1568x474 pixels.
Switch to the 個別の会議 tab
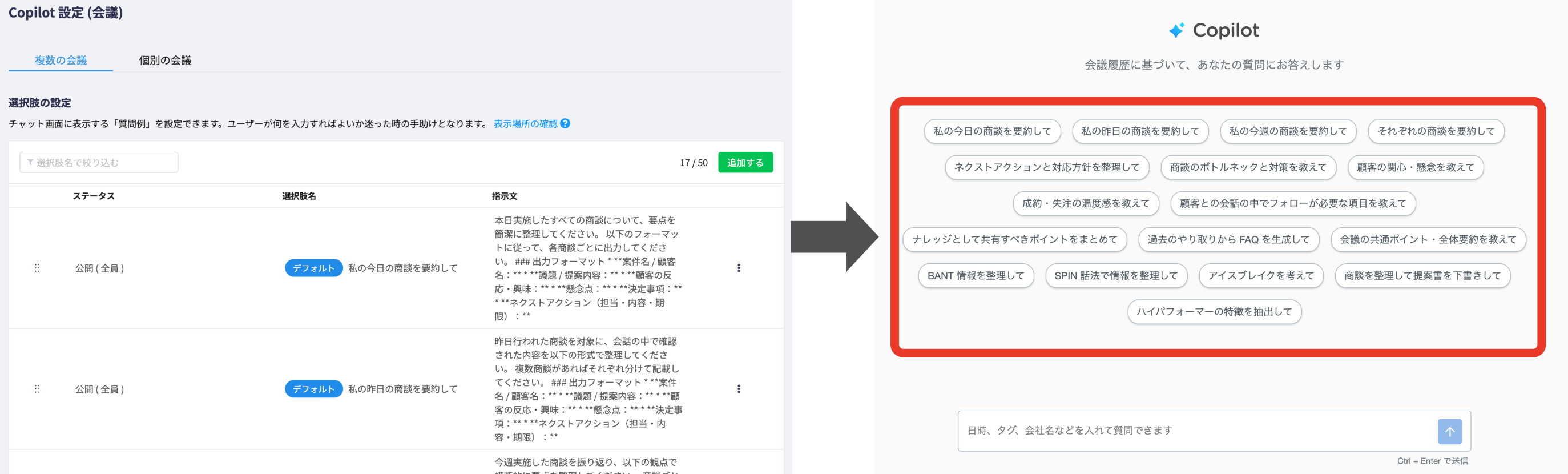[165, 61]
